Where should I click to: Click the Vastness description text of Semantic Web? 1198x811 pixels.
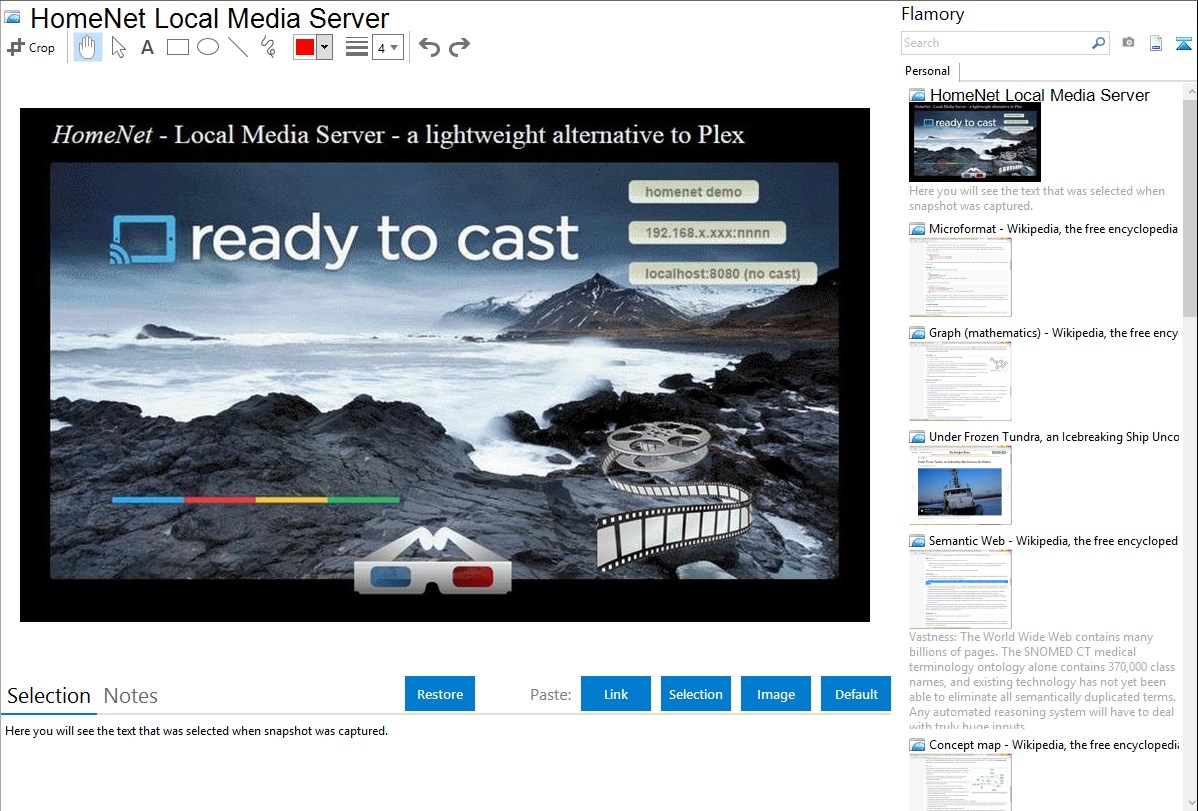[x=1042, y=682]
